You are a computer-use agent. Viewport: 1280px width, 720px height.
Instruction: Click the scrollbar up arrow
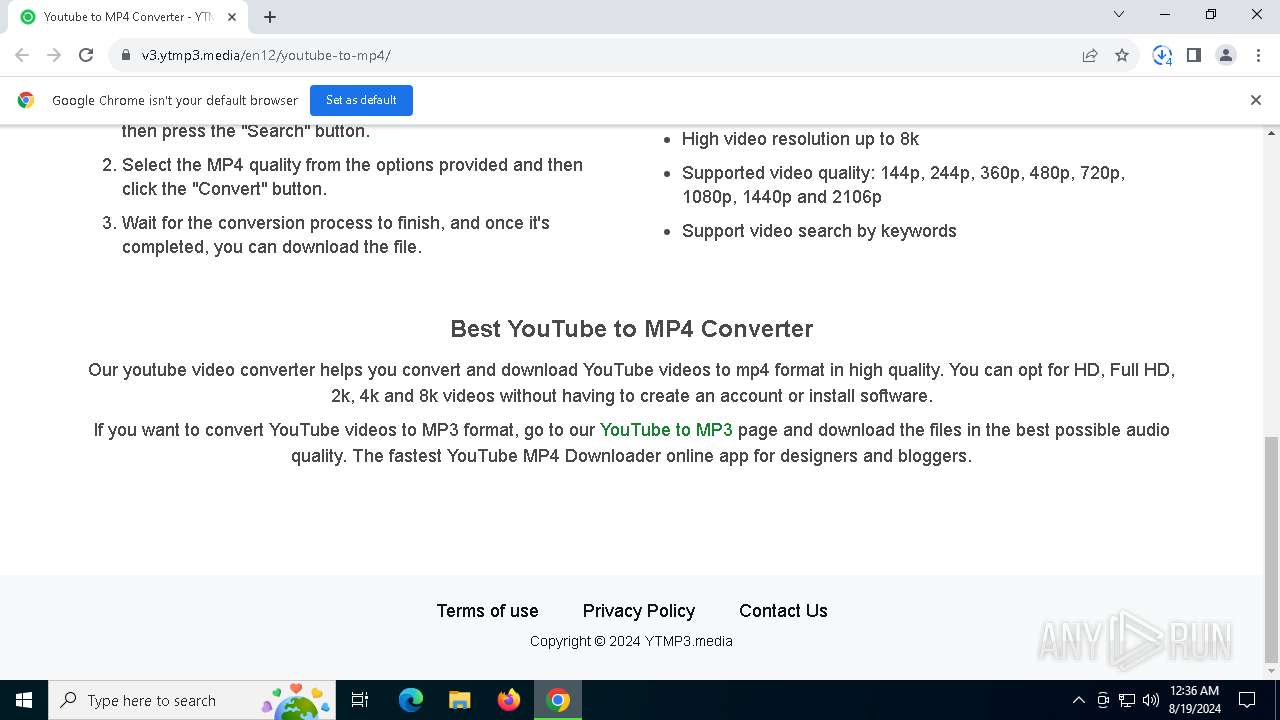pos(1272,133)
